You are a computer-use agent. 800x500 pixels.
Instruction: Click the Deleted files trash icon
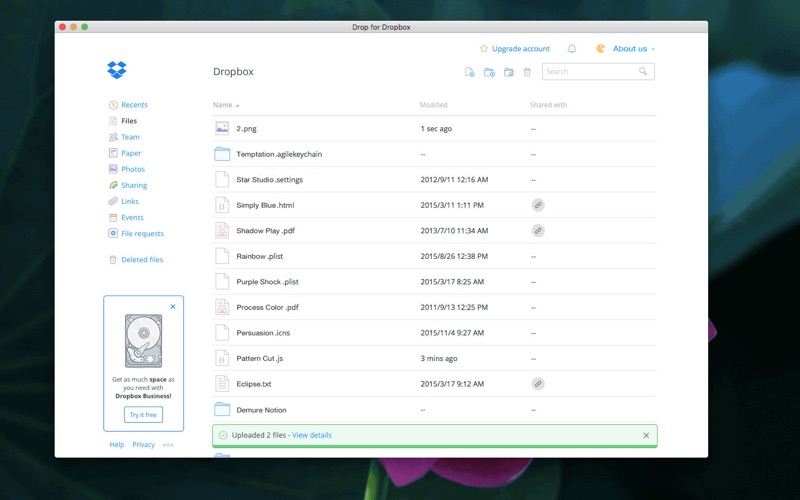pos(113,260)
